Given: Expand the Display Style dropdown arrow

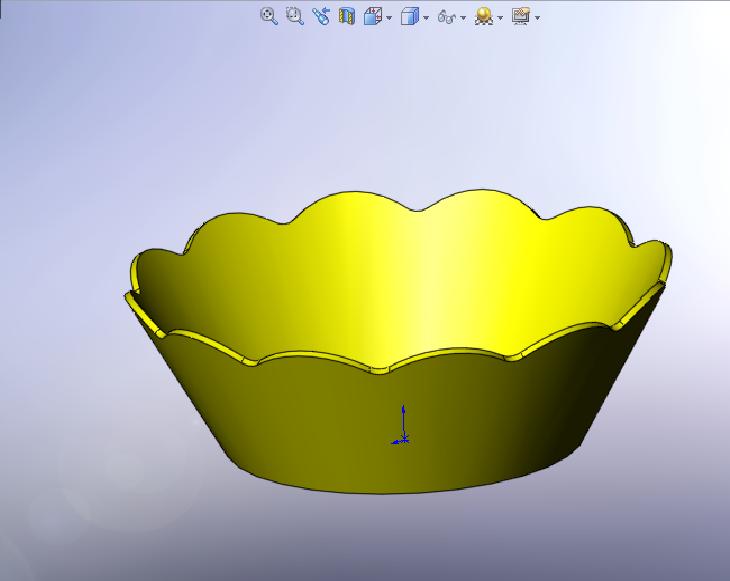Looking at the screenshot, I should pos(426,18).
